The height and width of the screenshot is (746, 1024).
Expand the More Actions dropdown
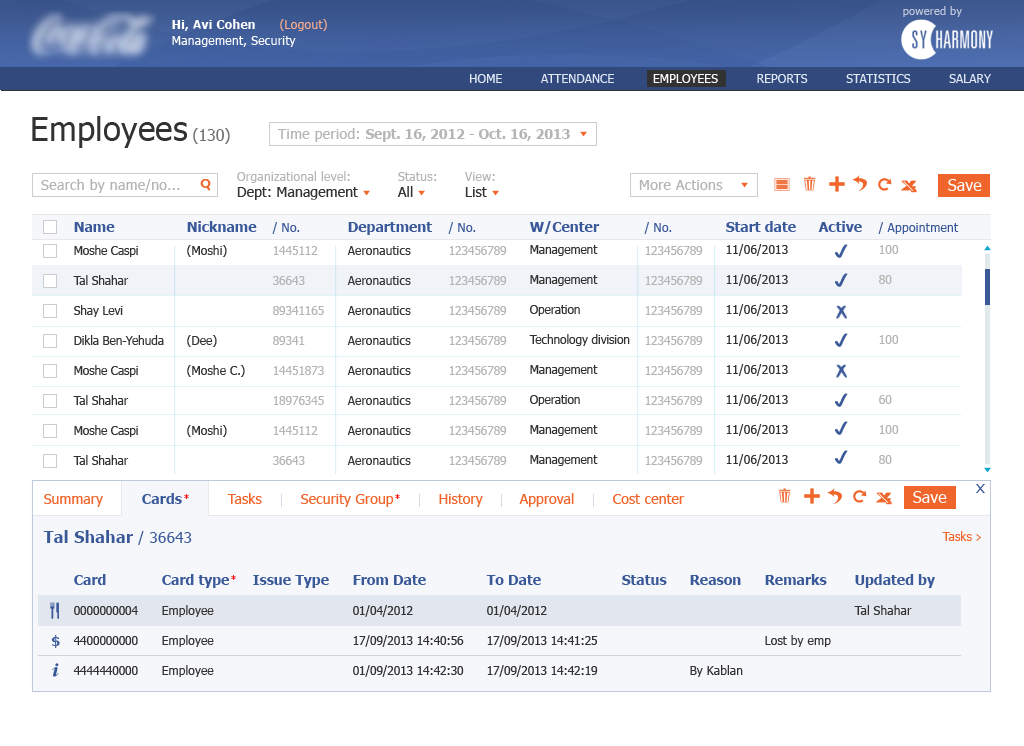[694, 185]
